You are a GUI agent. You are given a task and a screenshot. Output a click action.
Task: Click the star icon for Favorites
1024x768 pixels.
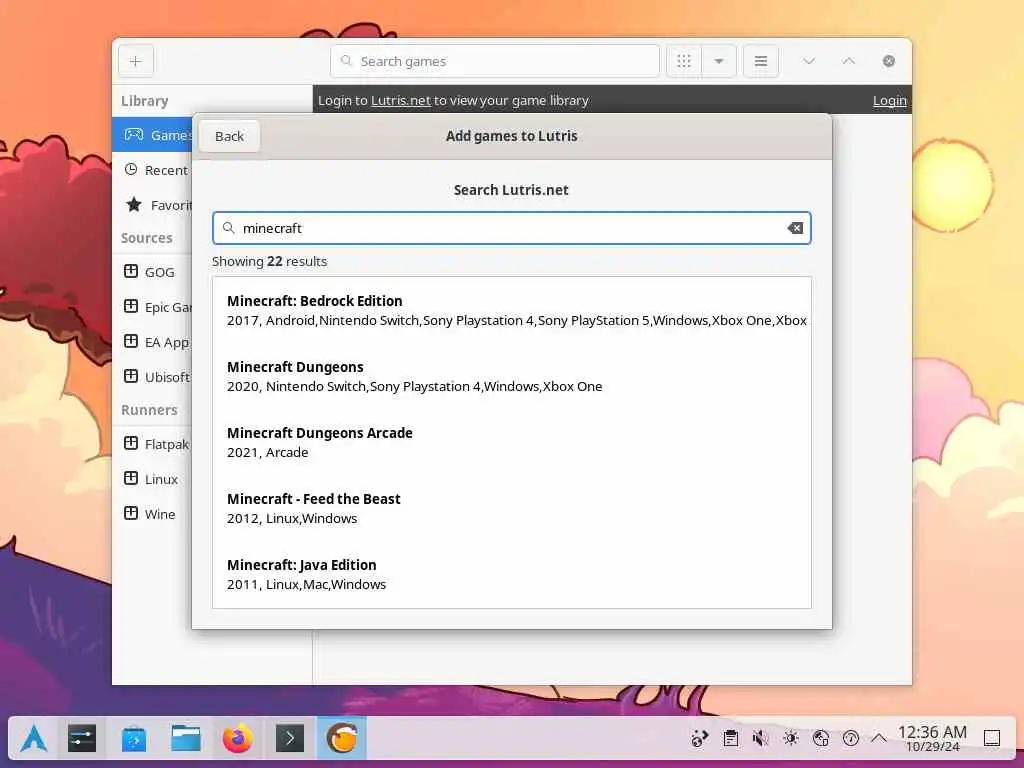click(134, 204)
